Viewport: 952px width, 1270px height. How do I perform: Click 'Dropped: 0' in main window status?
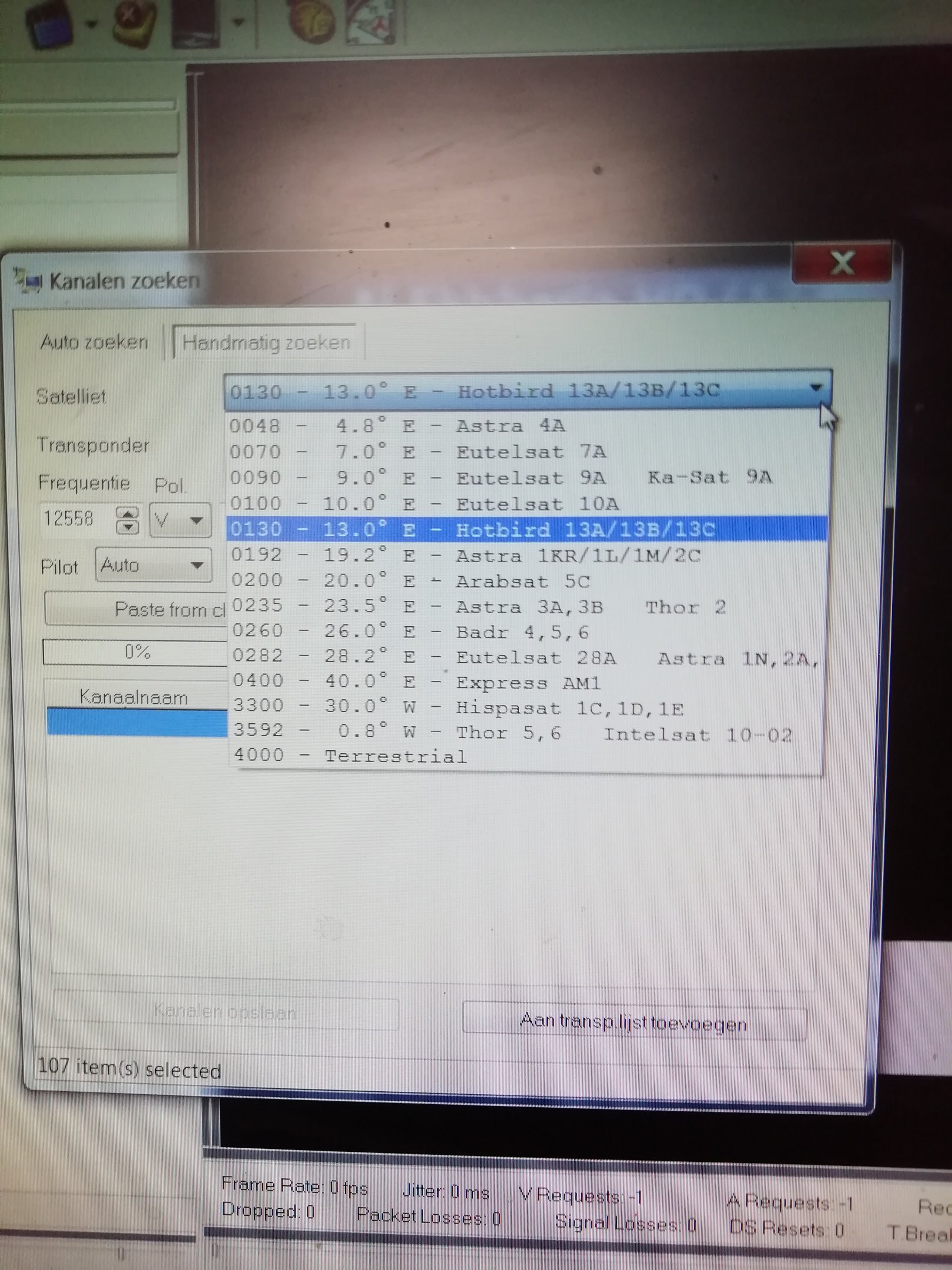click(269, 1211)
